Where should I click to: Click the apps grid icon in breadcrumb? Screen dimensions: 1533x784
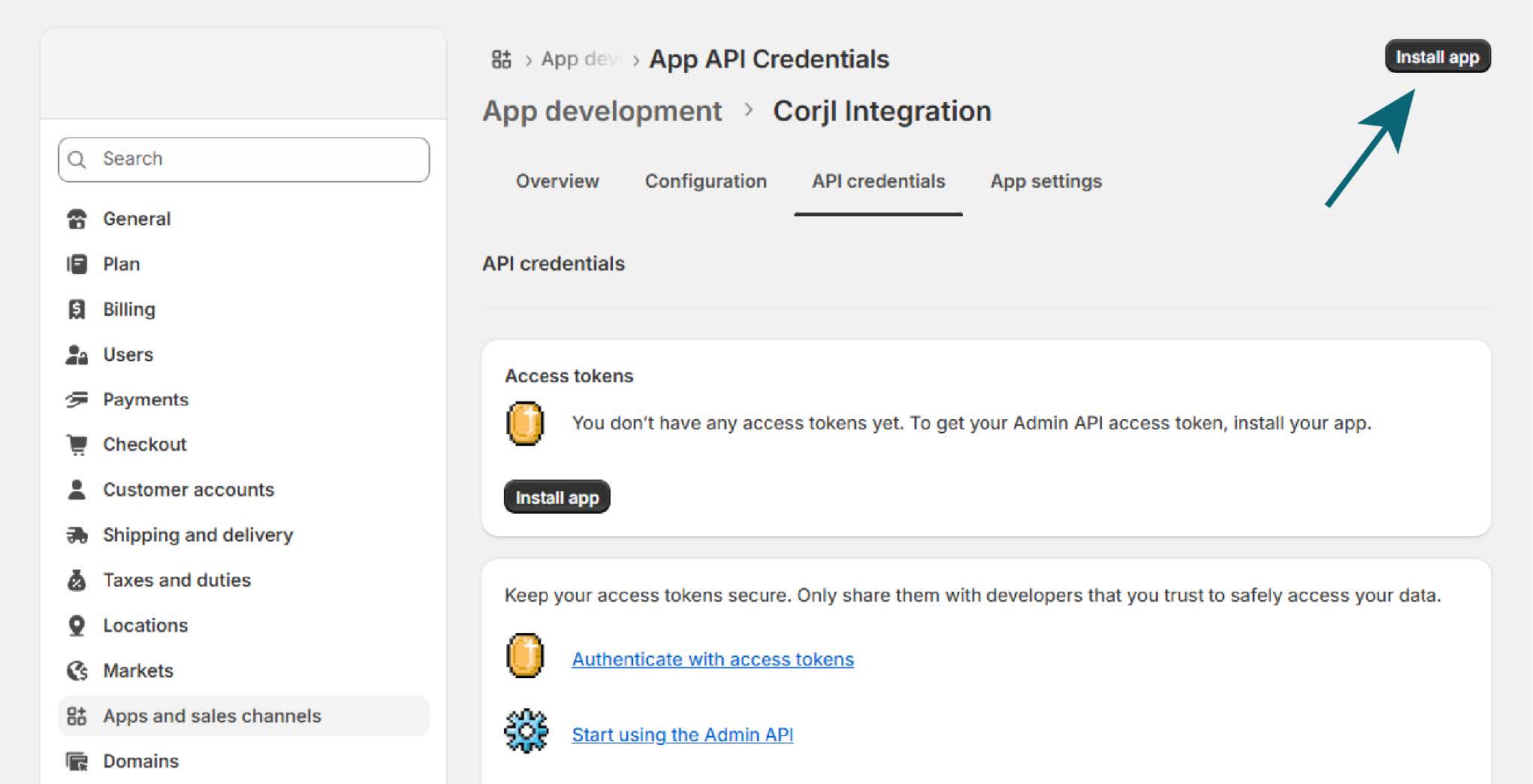click(501, 59)
